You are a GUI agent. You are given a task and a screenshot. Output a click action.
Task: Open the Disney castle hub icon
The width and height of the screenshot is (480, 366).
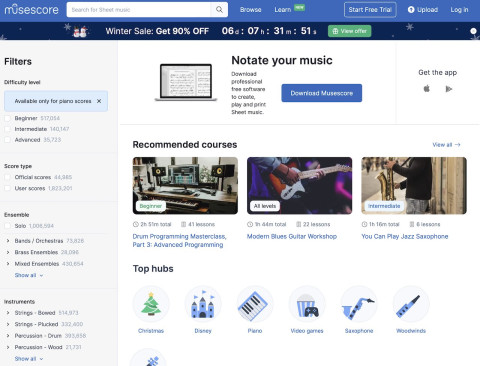click(203, 304)
